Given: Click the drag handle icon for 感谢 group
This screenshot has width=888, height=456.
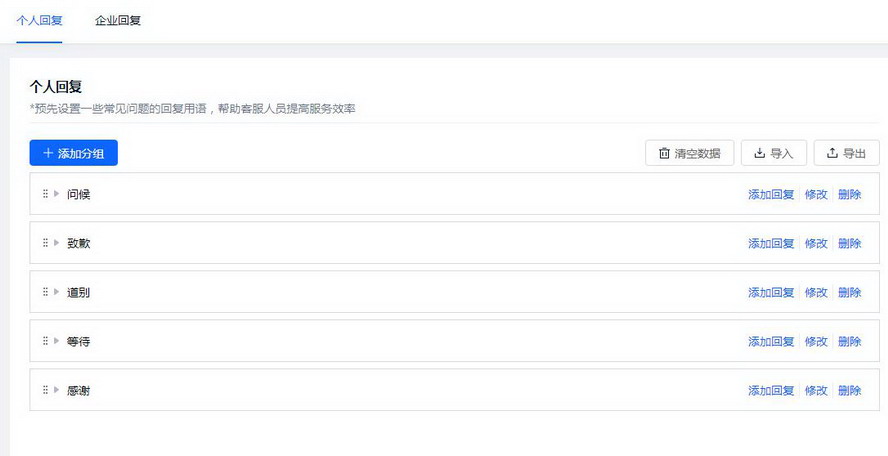Looking at the screenshot, I should pyautogui.click(x=45, y=390).
